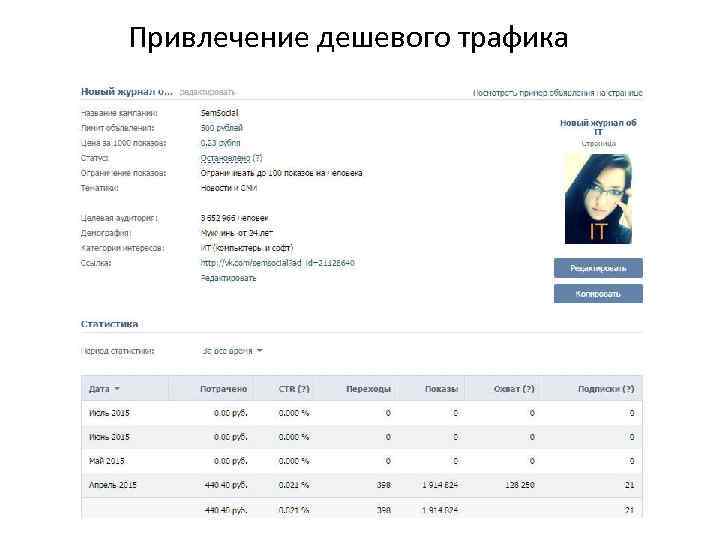
Task: Select the 'Июнь 2015' row date
Action: point(109,437)
